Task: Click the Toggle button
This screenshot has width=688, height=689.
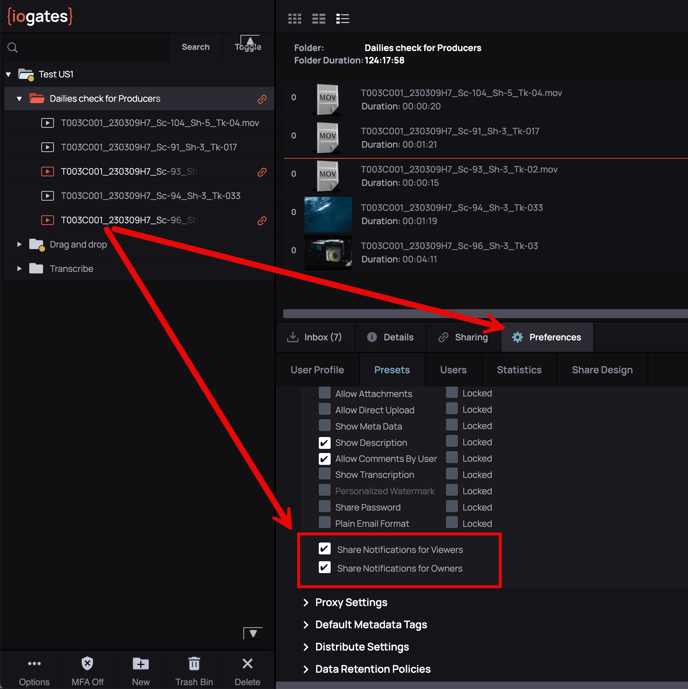Action: [x=247, y=47]
